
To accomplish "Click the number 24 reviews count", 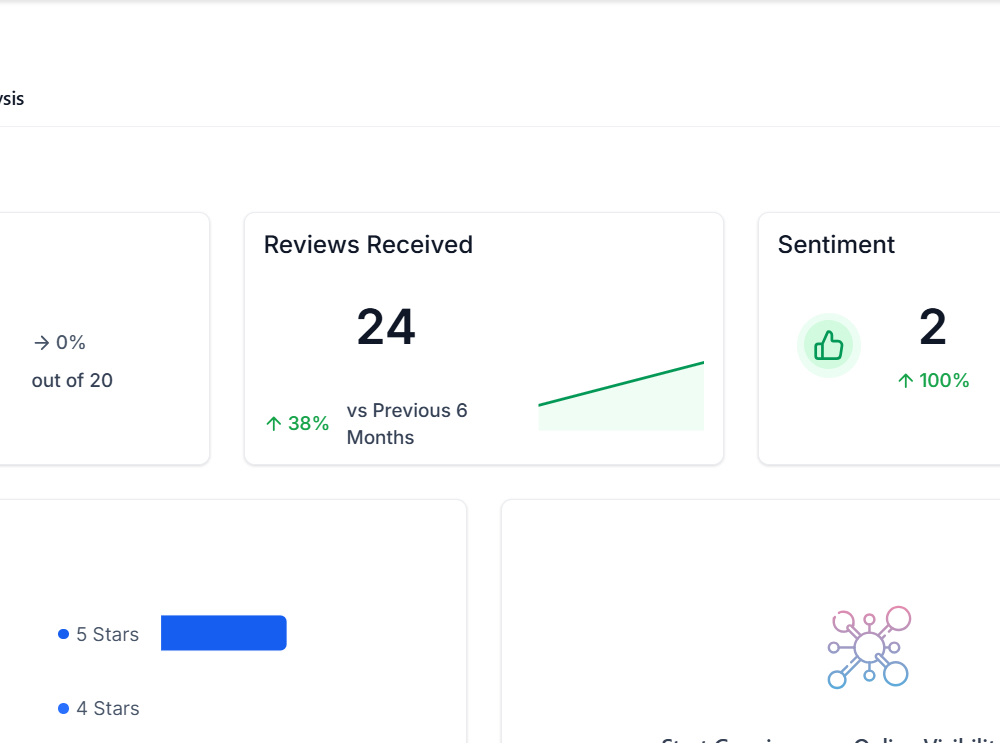I will click(x=386, y=327).
